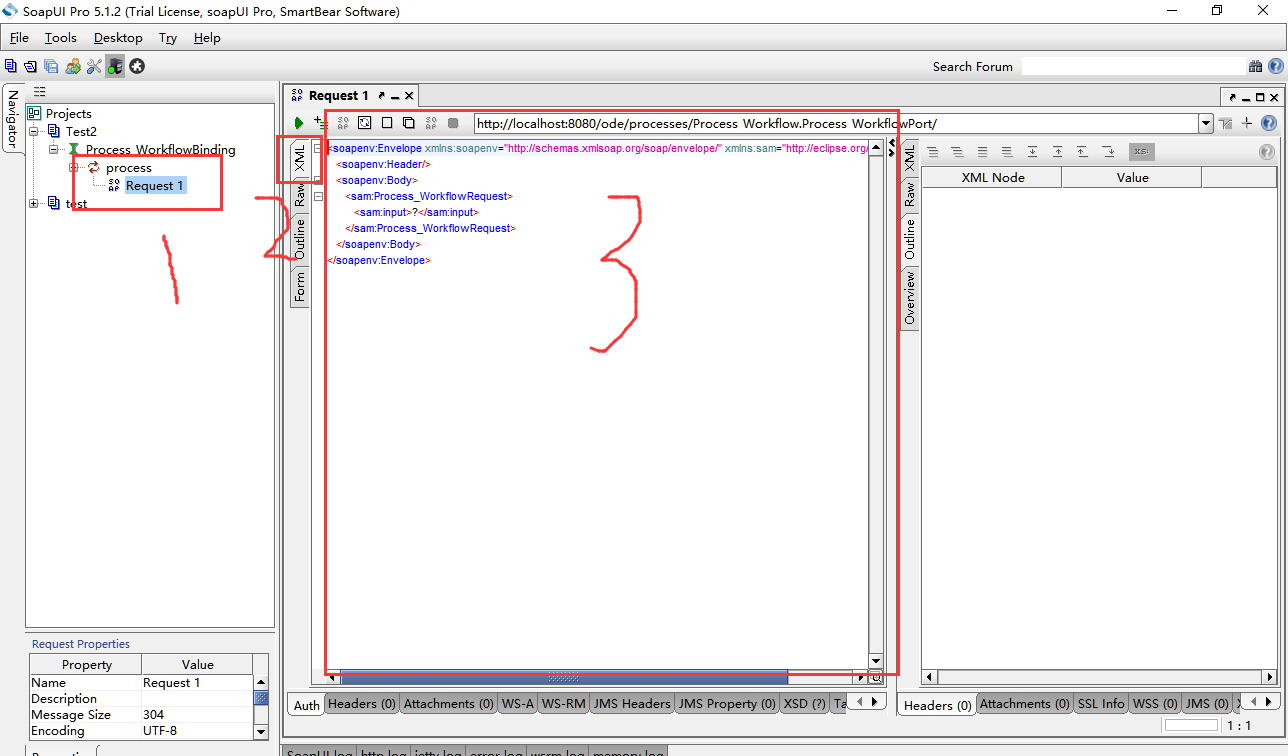Click the Save All Projects toolbar icon

click(x=51, y=66)
